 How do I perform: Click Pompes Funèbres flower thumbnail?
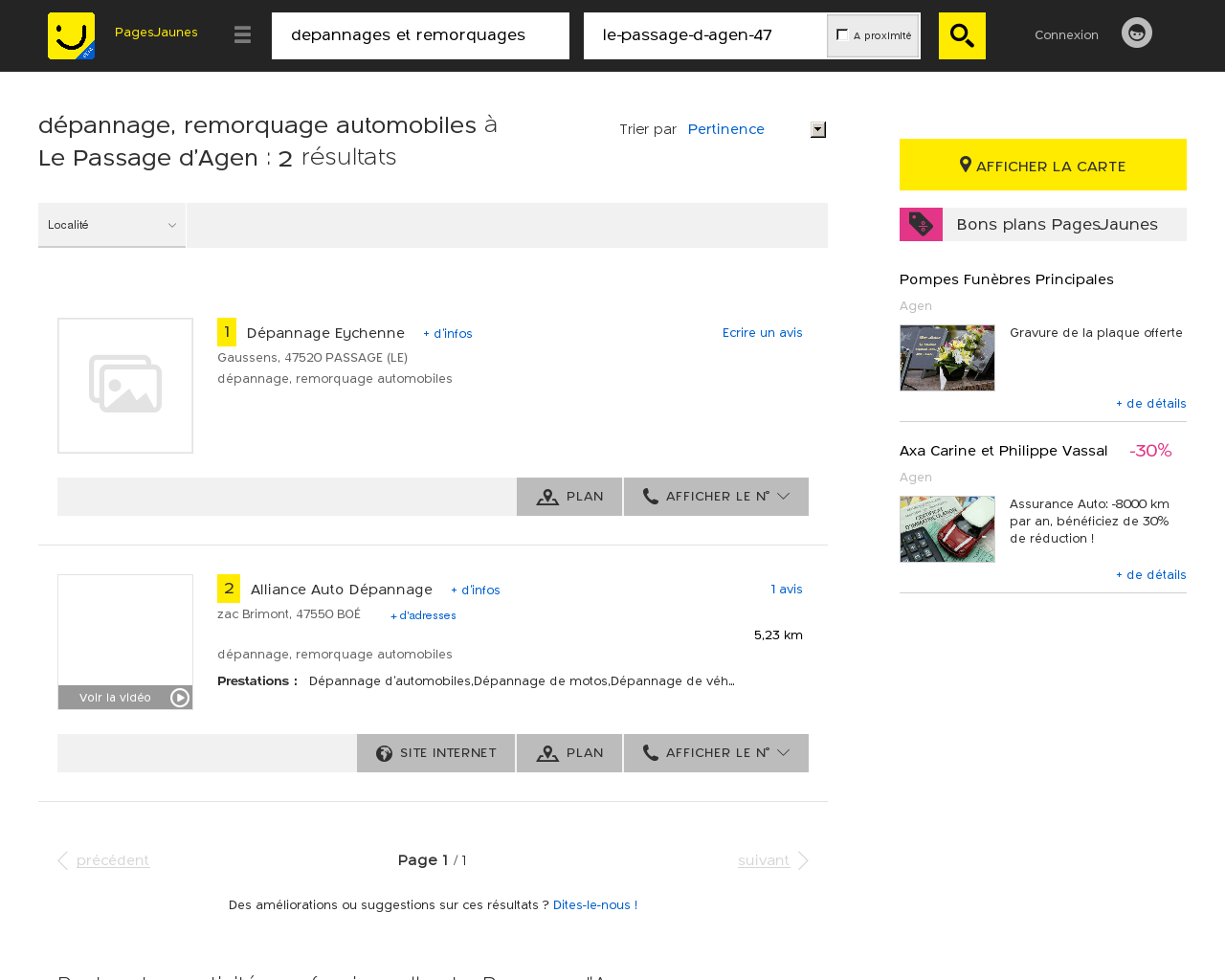click(x=947, y=358)
